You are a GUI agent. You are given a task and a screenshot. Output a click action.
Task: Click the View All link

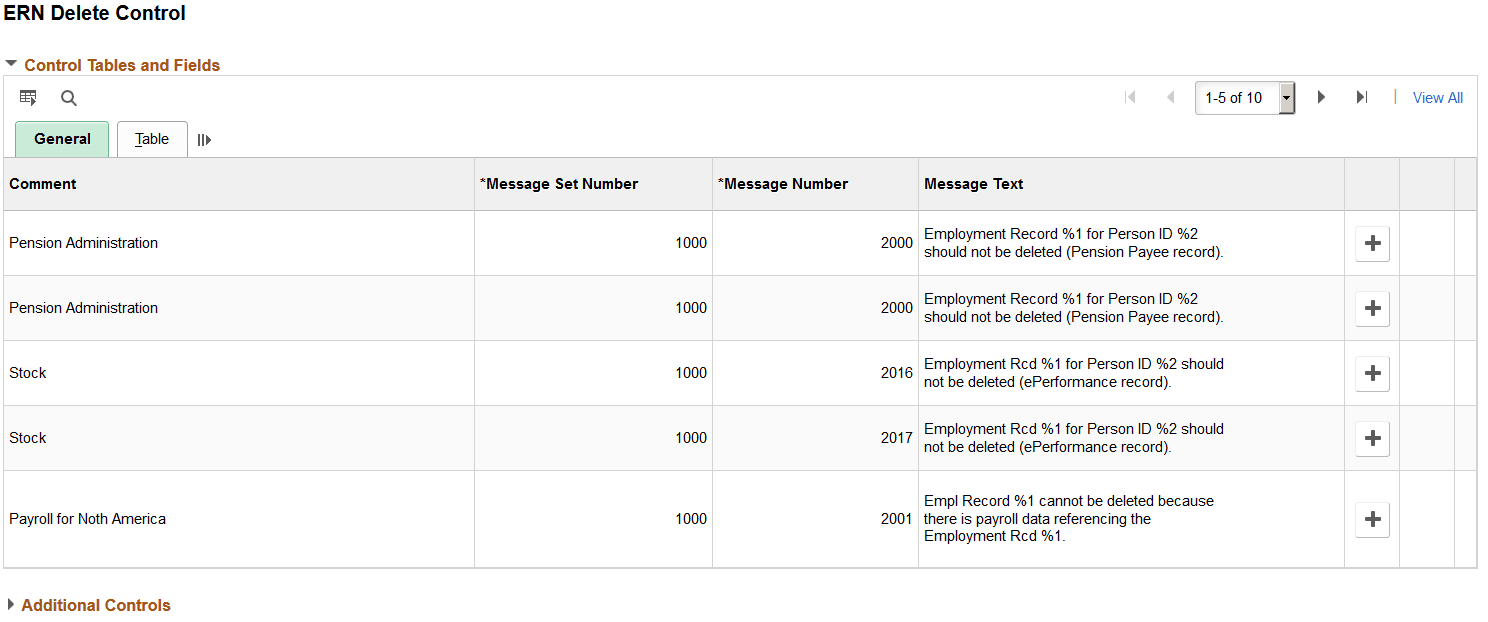click(1437, 97)
